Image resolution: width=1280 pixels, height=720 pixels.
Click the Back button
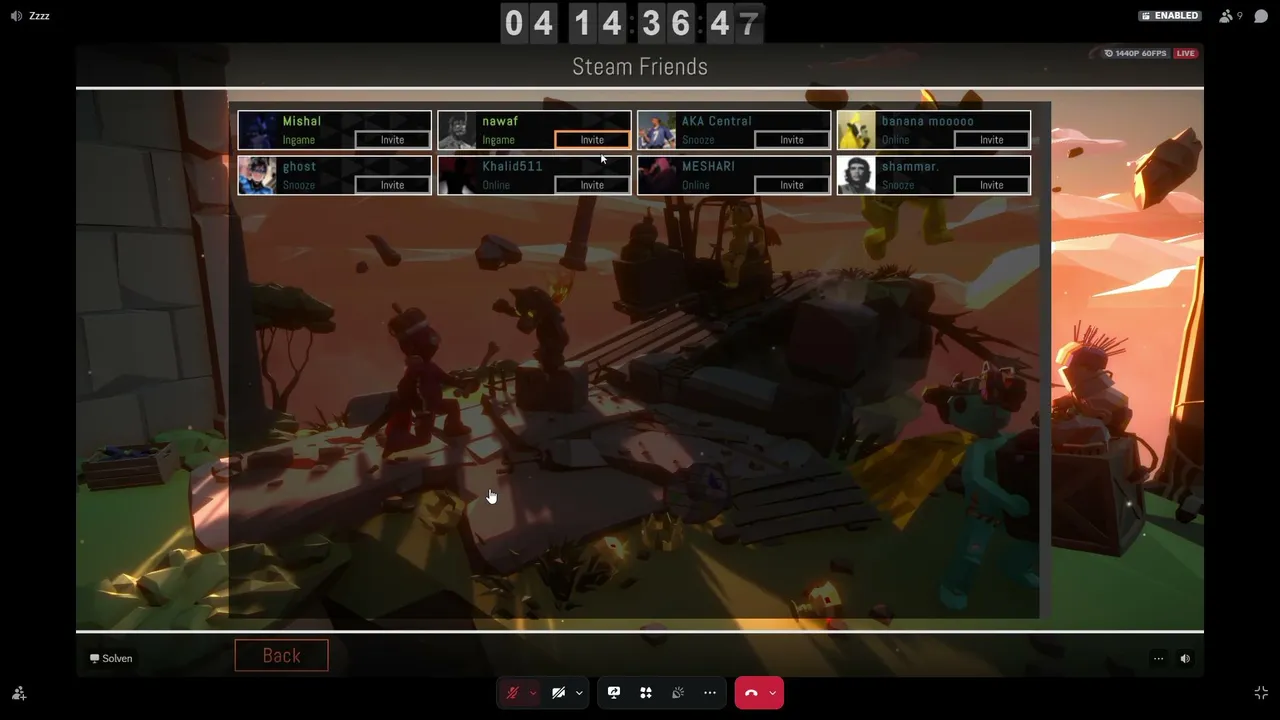[x=281, y=656]
